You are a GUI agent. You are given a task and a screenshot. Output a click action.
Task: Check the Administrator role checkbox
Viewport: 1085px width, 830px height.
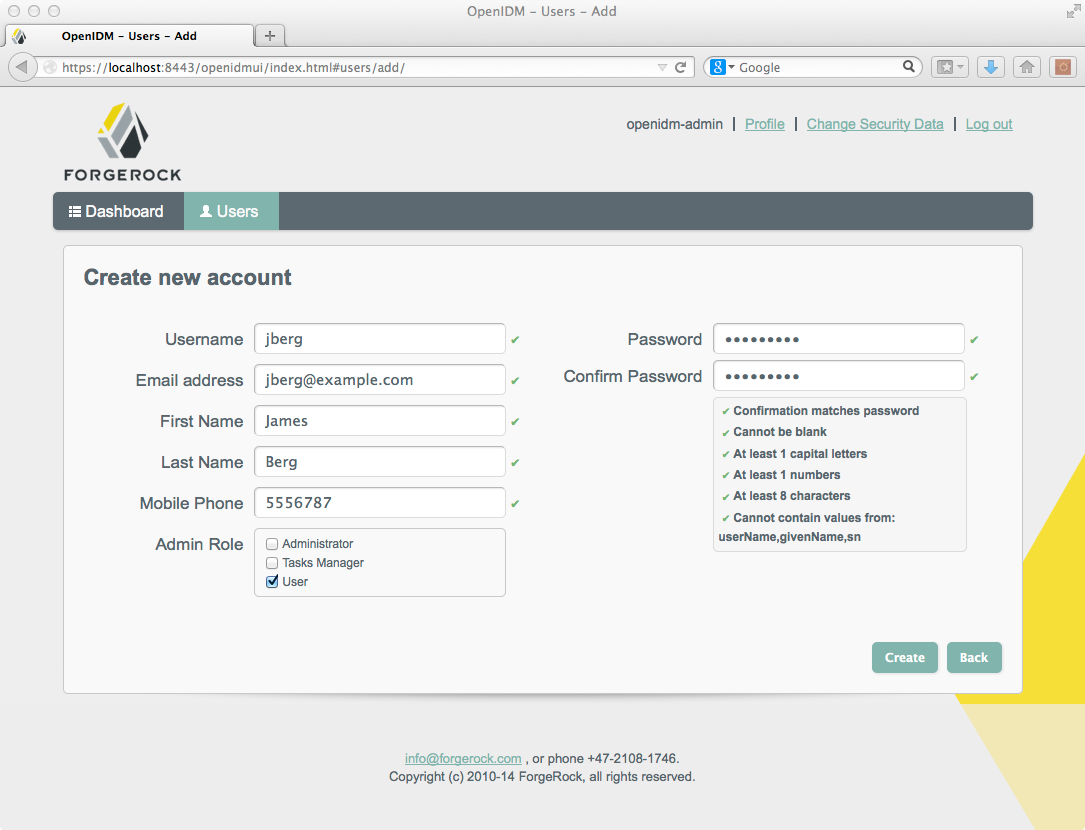tap(272, 544)
